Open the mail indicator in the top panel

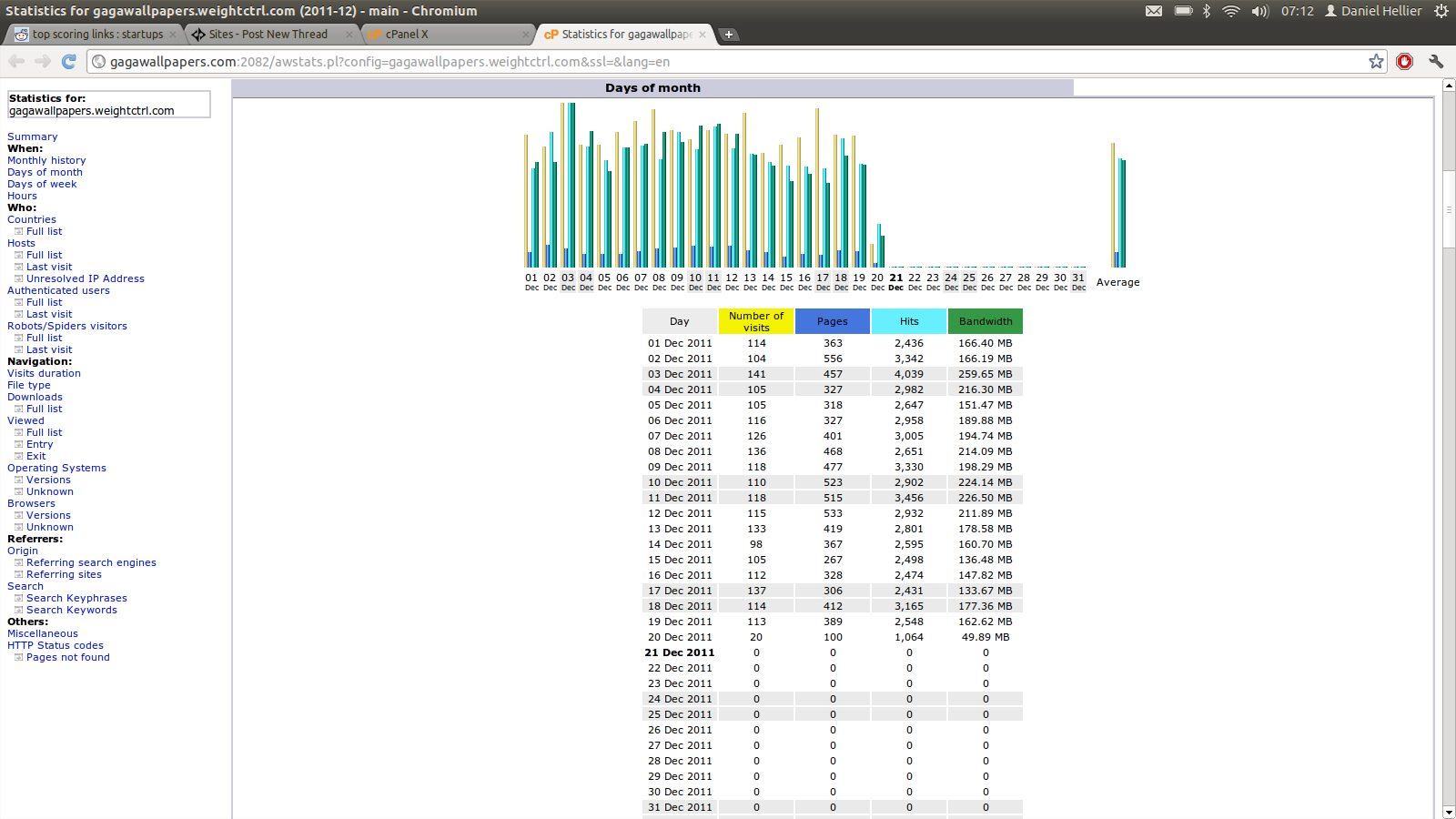click(x=1154, y=11)
